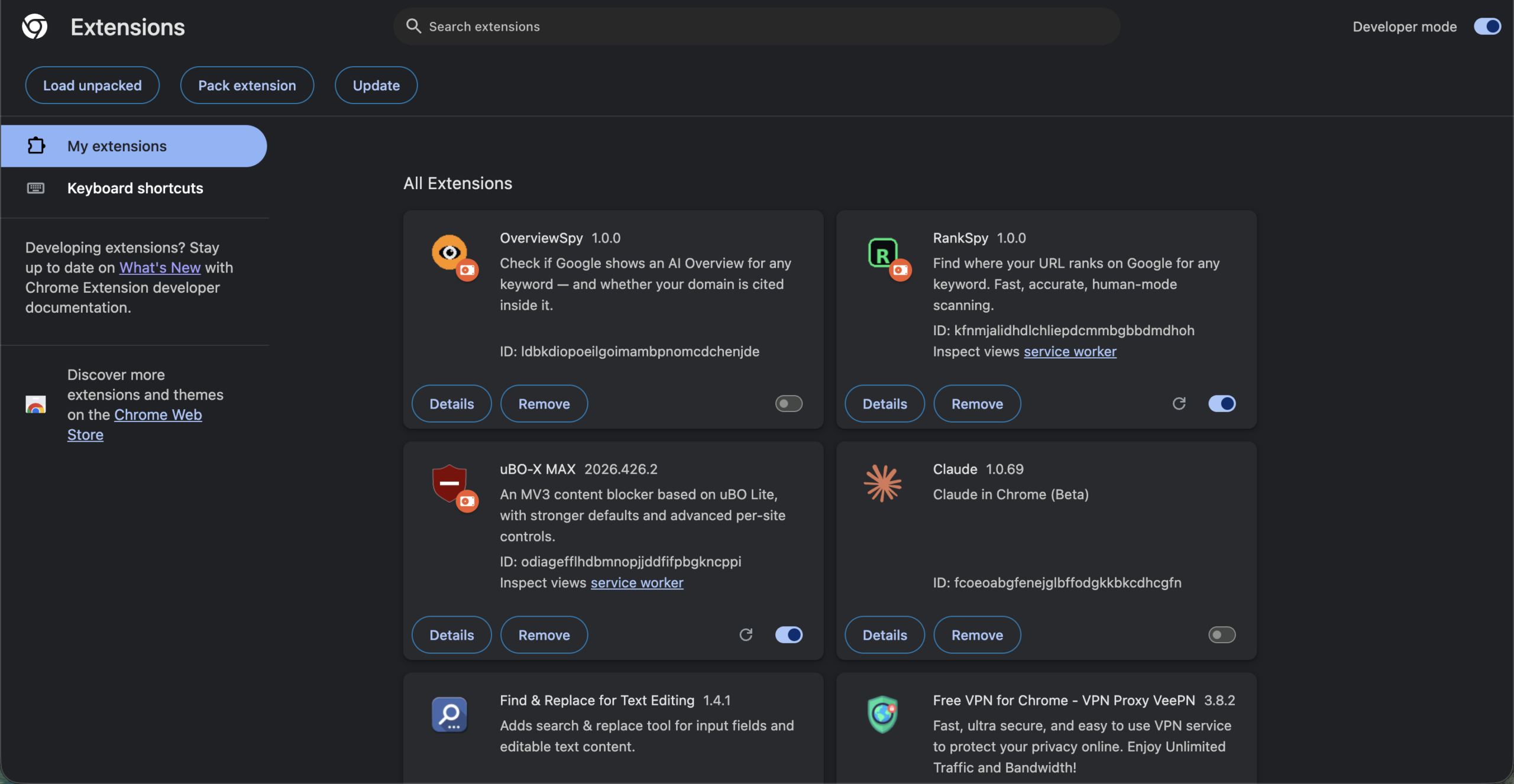Remove the OverviewSpy extension
The height and width of the screenshot is (784, 1514).
[544, 403]
